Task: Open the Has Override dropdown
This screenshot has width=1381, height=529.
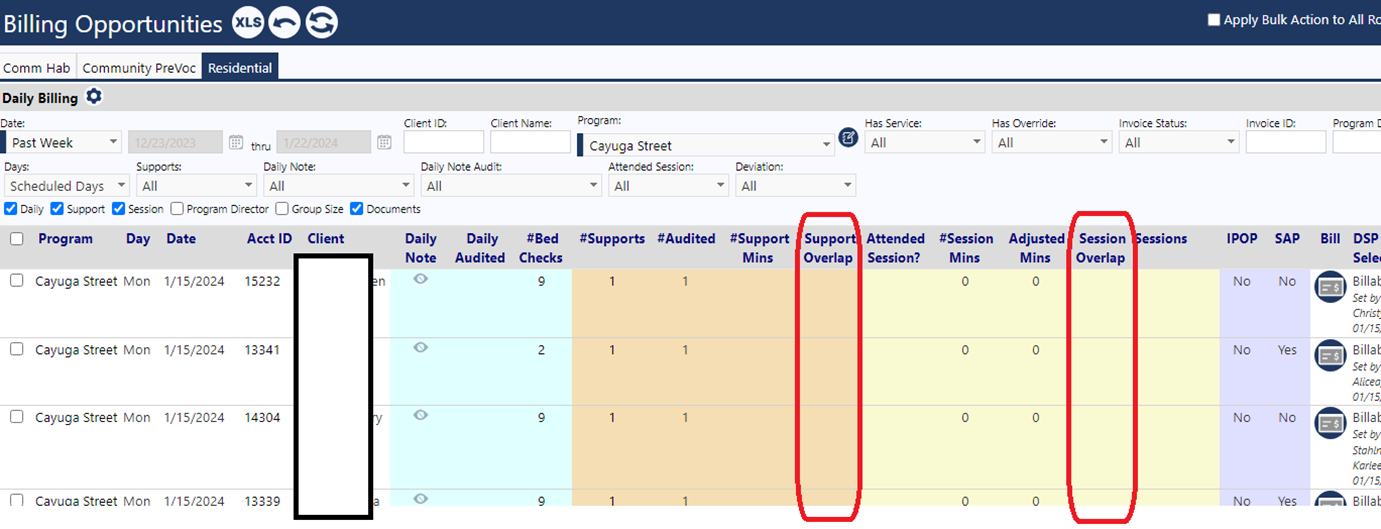Action: click(1052, 143)
